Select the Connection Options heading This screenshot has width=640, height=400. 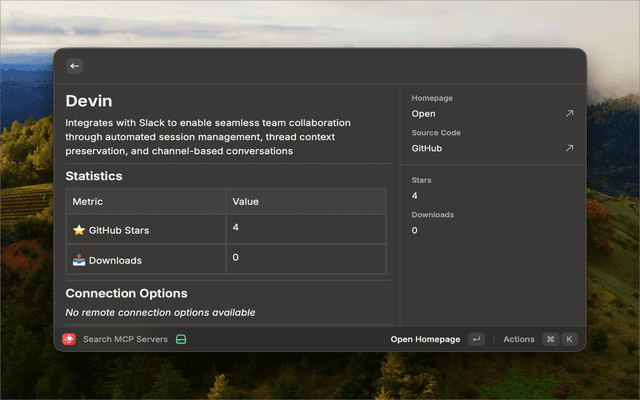point(126,293)
